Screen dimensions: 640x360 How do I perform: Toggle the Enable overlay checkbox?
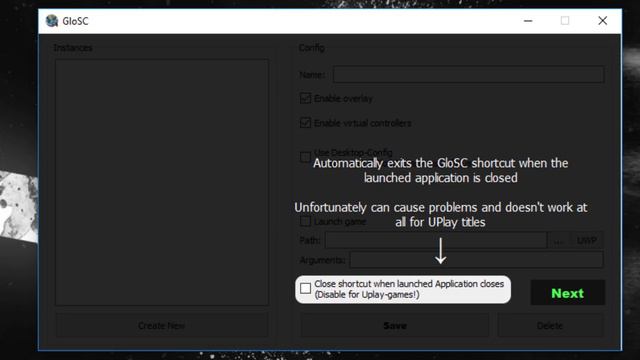(x=305, y=98)
